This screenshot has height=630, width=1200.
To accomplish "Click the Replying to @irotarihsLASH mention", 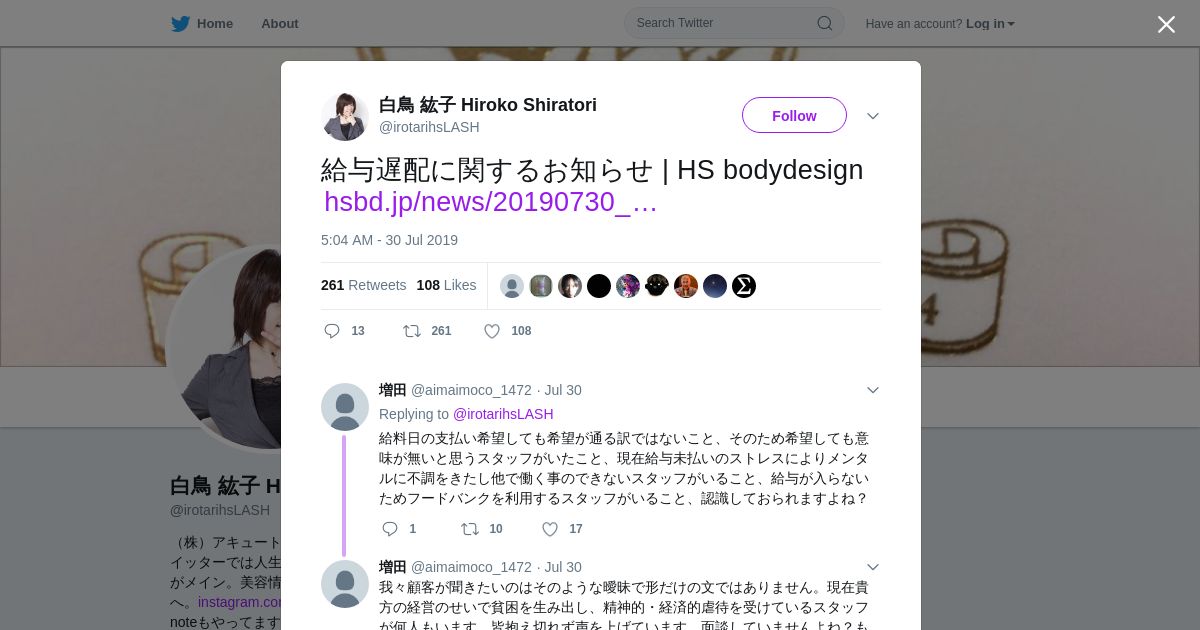I will click(x=503, y=414).
